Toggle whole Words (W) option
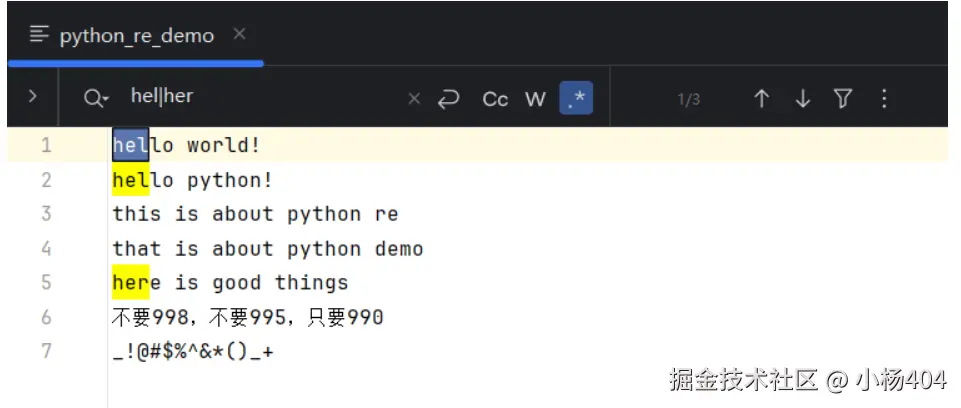 536,99
